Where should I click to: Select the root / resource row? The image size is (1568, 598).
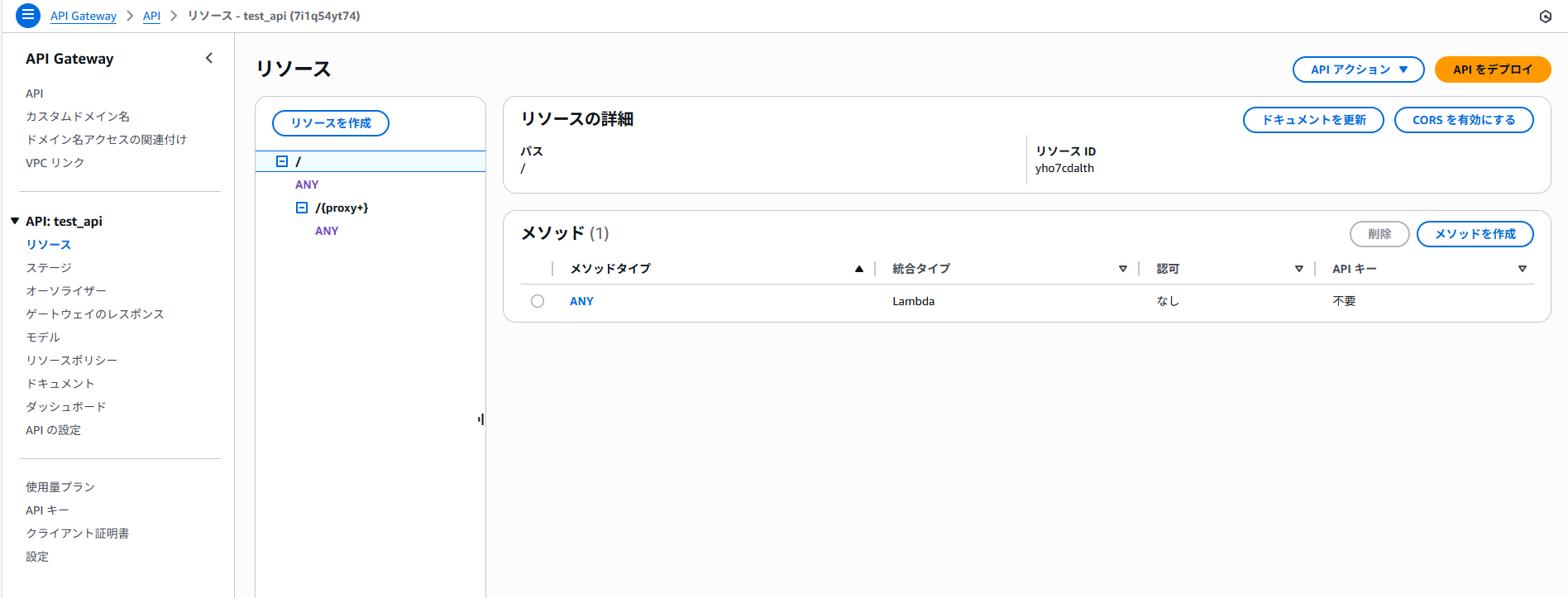click(x=370, y=161)
